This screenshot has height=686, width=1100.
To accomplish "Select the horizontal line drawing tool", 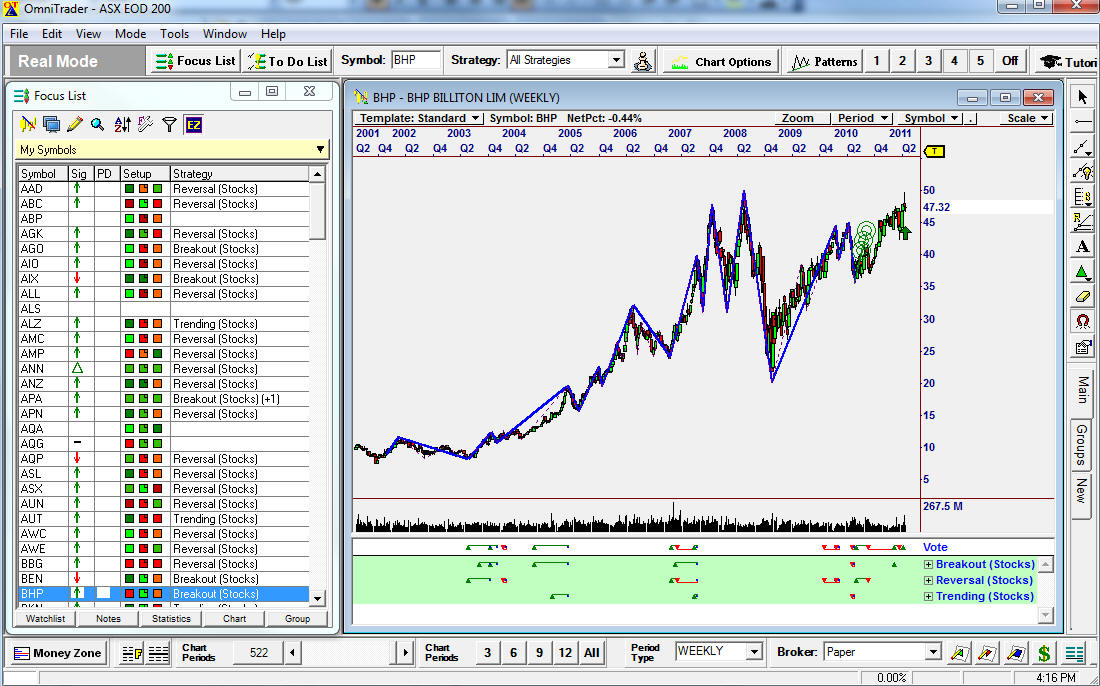I will (1082, 122).
